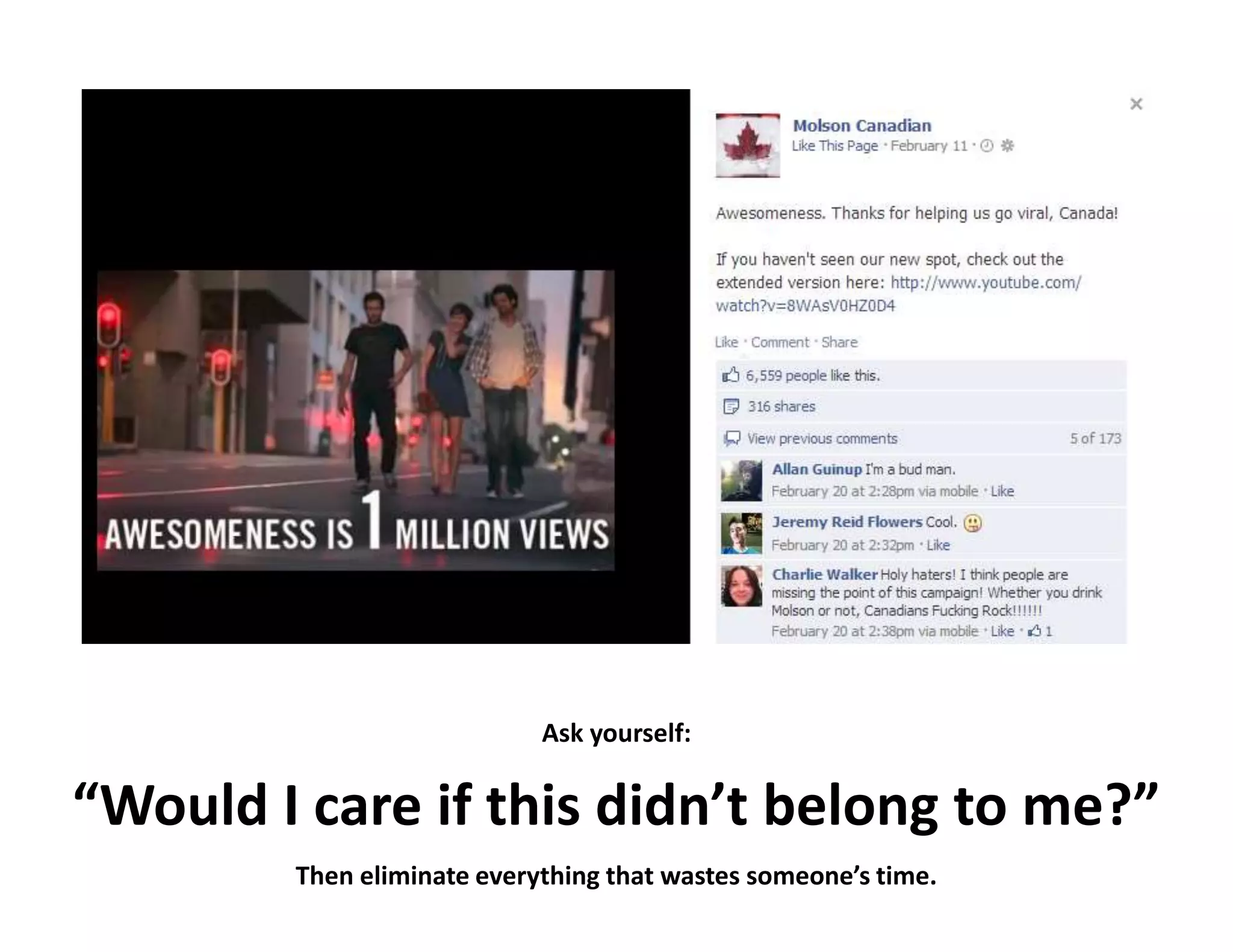Open post settings gear icon
Image resolution: width=1233 pixels, height=952 pixels.
(1008, 146)
